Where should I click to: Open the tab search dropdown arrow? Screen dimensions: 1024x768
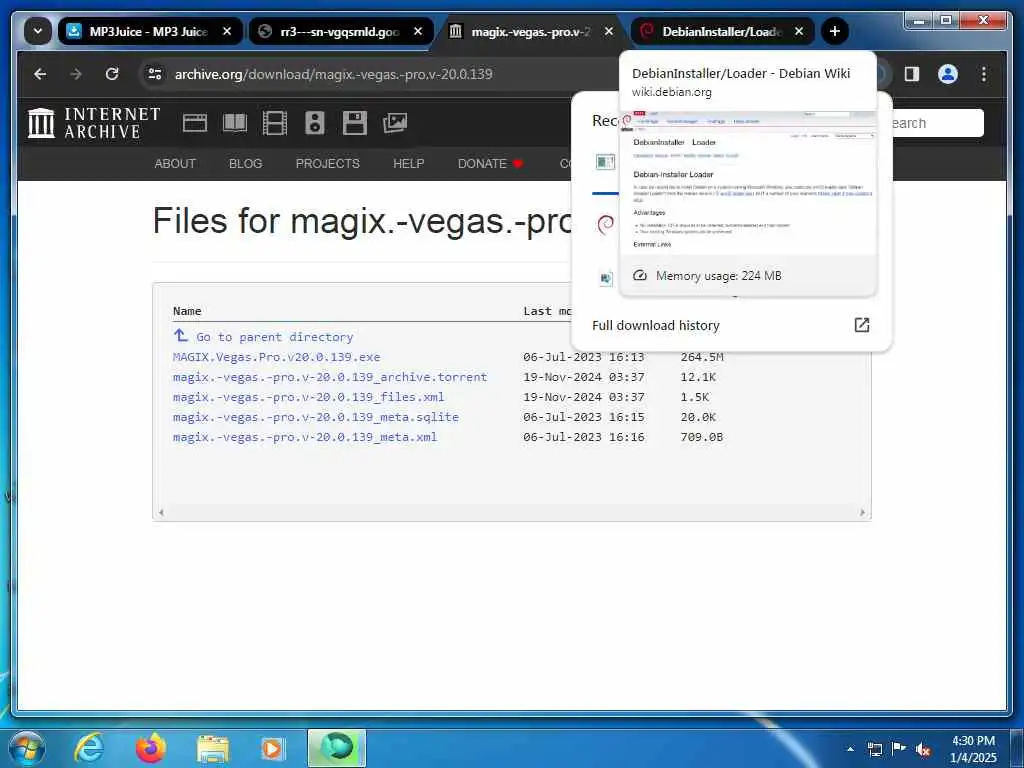38,31
